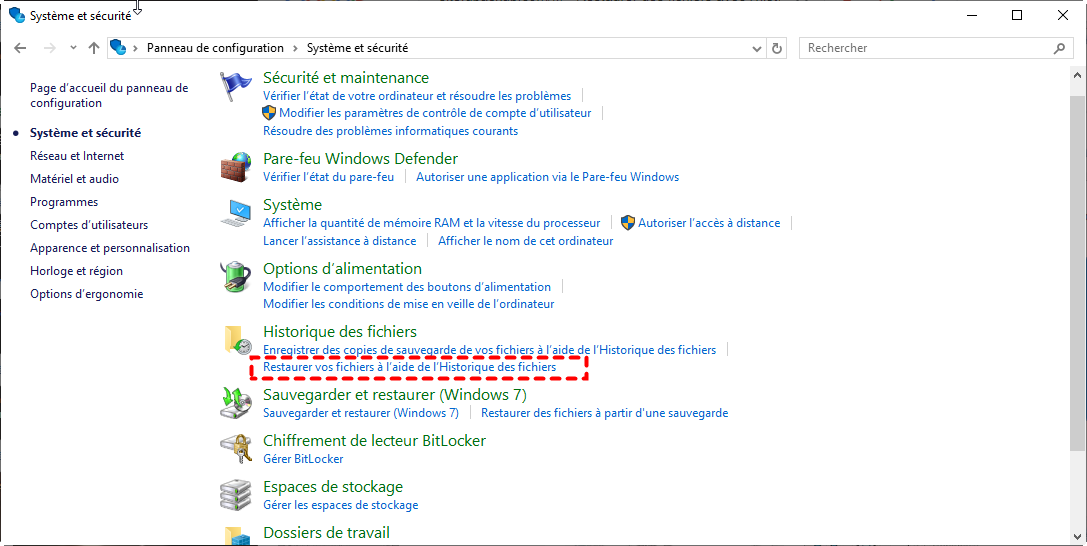Image resolution: width=1087 pixels, height=546 pixels.
Task: Click Autoriser l'accès à distance
Action: 708,223
